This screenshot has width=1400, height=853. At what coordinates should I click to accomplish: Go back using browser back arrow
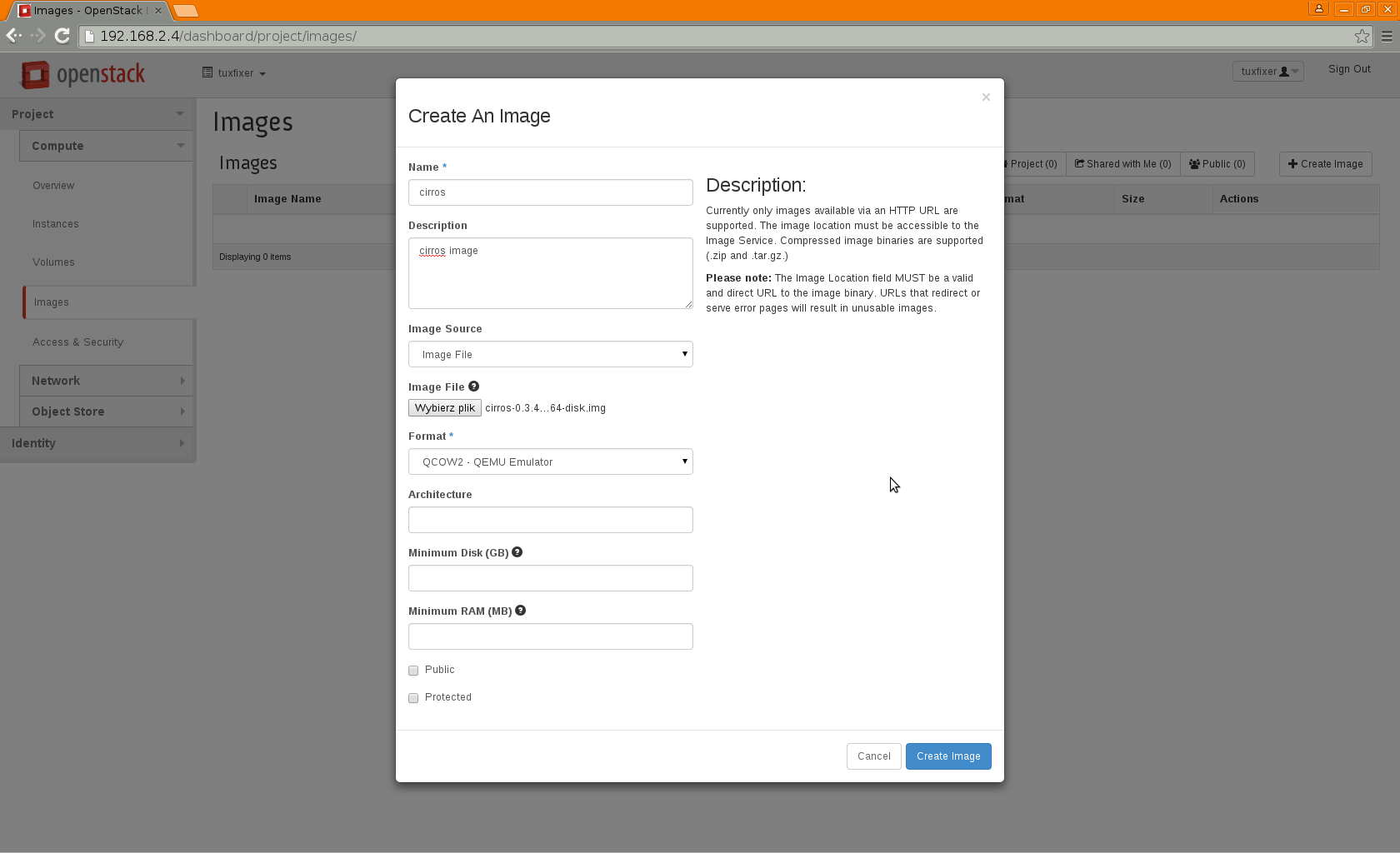click(x=13, y=36)
